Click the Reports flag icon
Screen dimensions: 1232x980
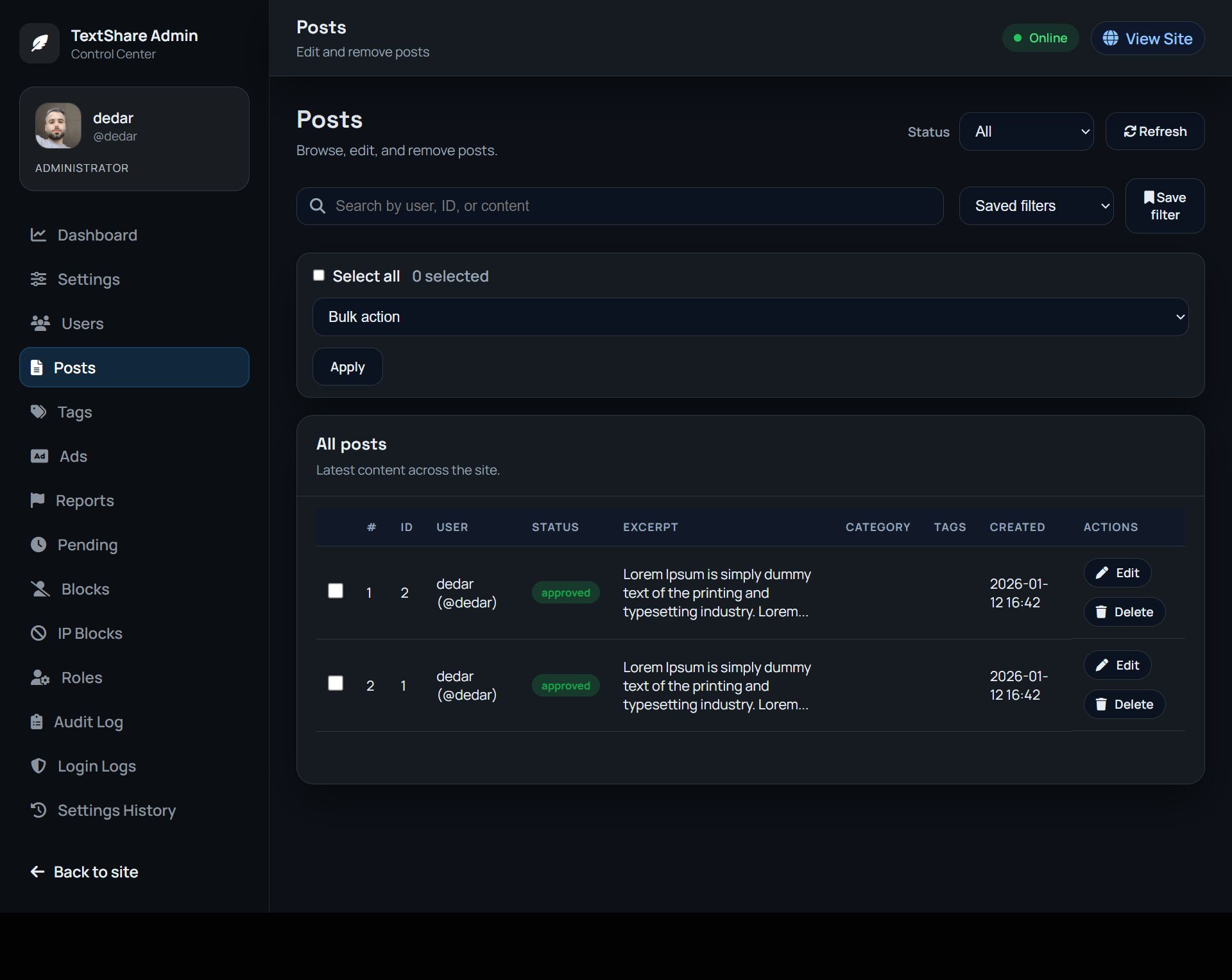point(38,500)
